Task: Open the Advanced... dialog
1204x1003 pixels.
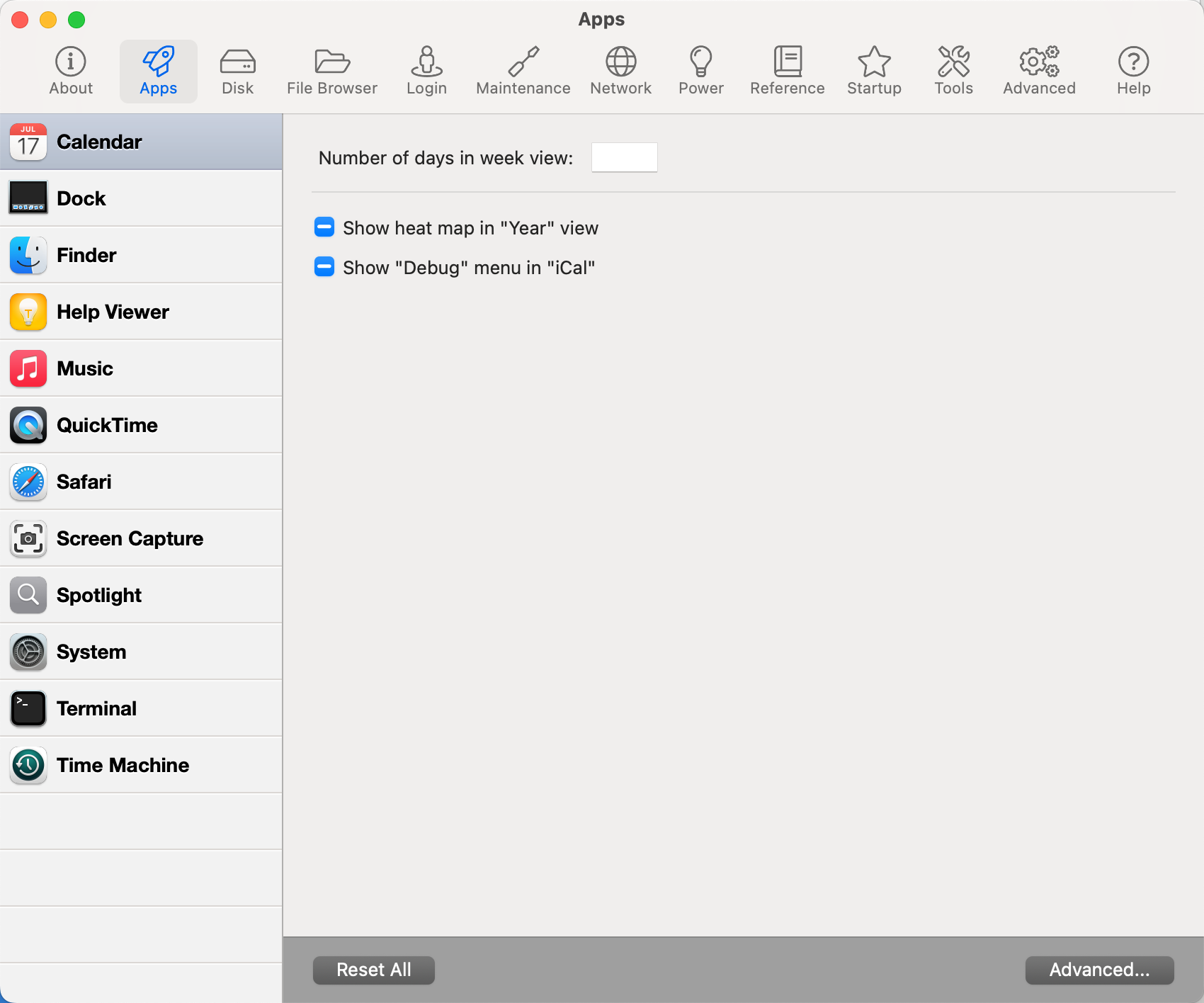Action: pos(1099,970)
